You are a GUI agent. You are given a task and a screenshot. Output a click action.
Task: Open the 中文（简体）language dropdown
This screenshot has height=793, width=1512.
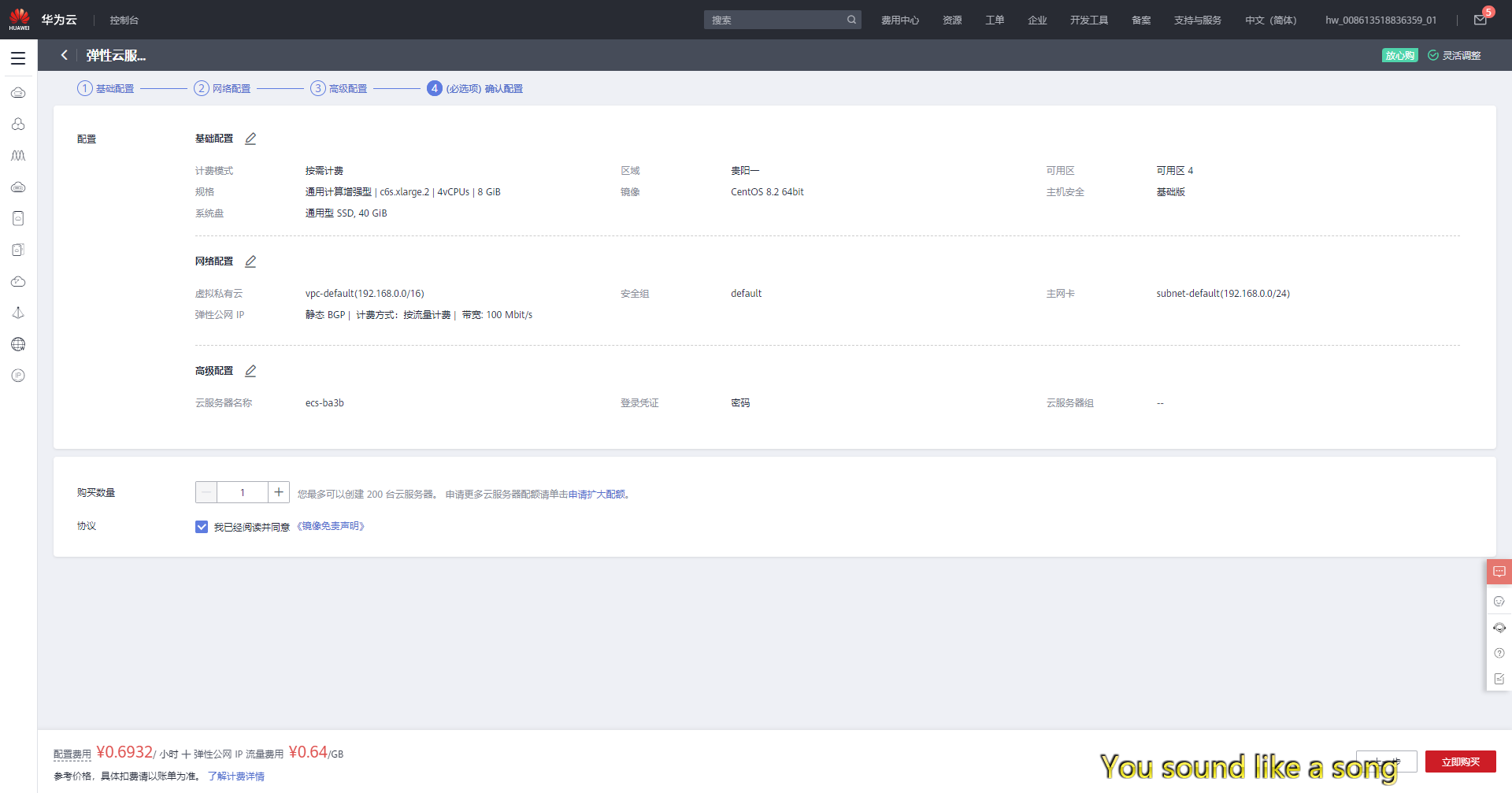click(1270, 20)
